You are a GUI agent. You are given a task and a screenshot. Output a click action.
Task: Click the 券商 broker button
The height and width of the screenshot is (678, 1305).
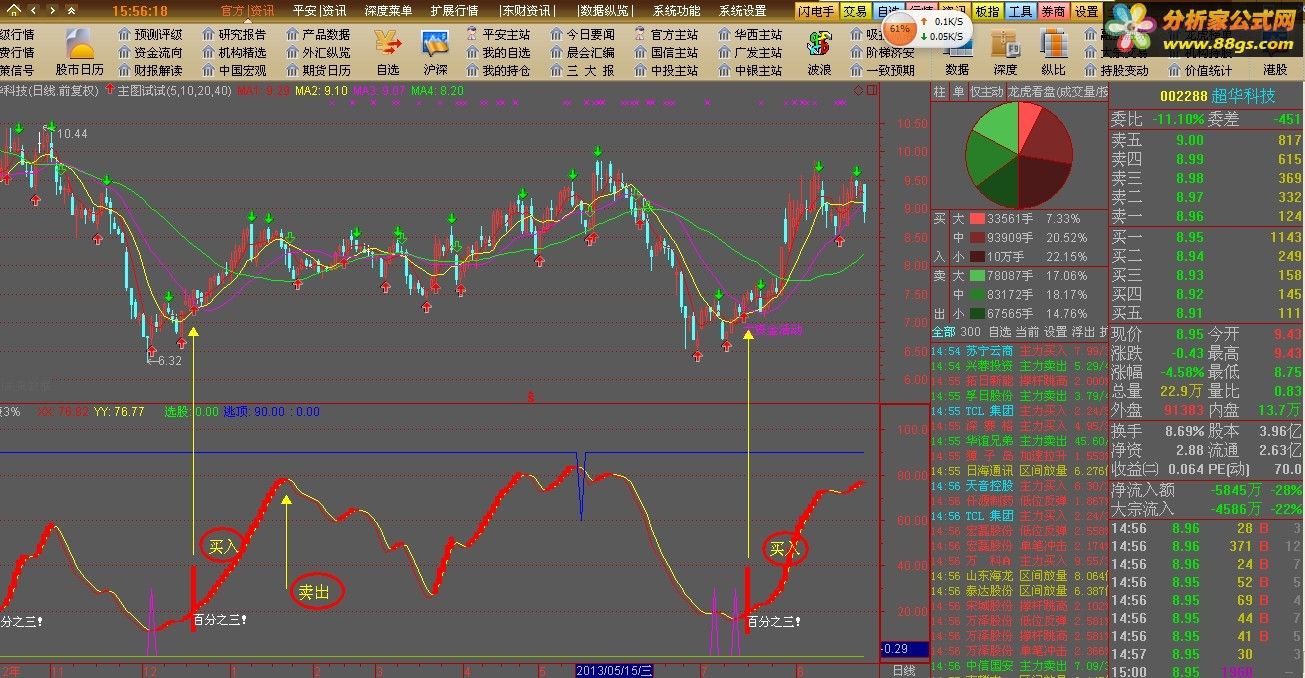point(1053,11)
